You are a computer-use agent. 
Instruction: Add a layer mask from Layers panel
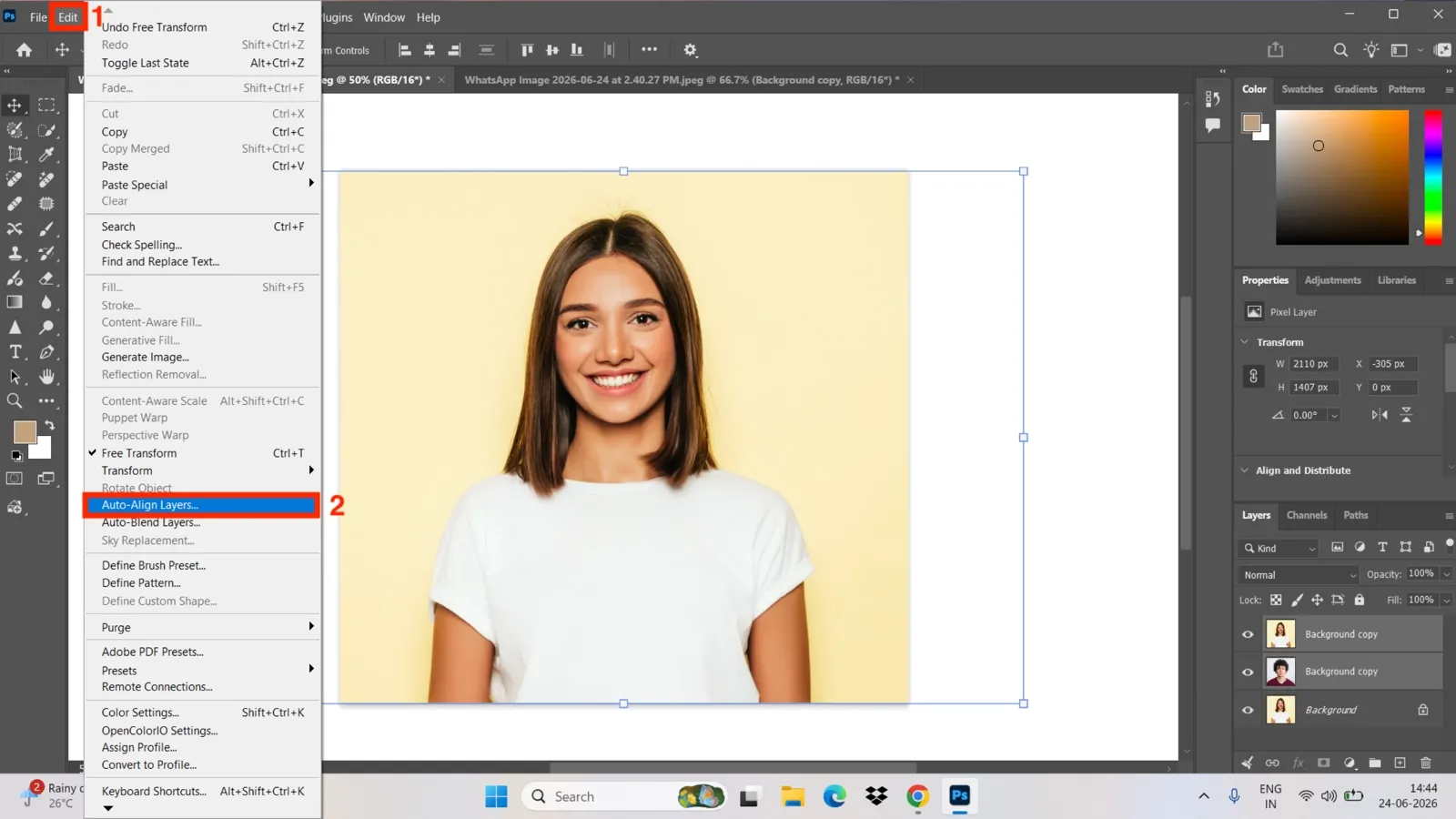[x=1323, y=763]
